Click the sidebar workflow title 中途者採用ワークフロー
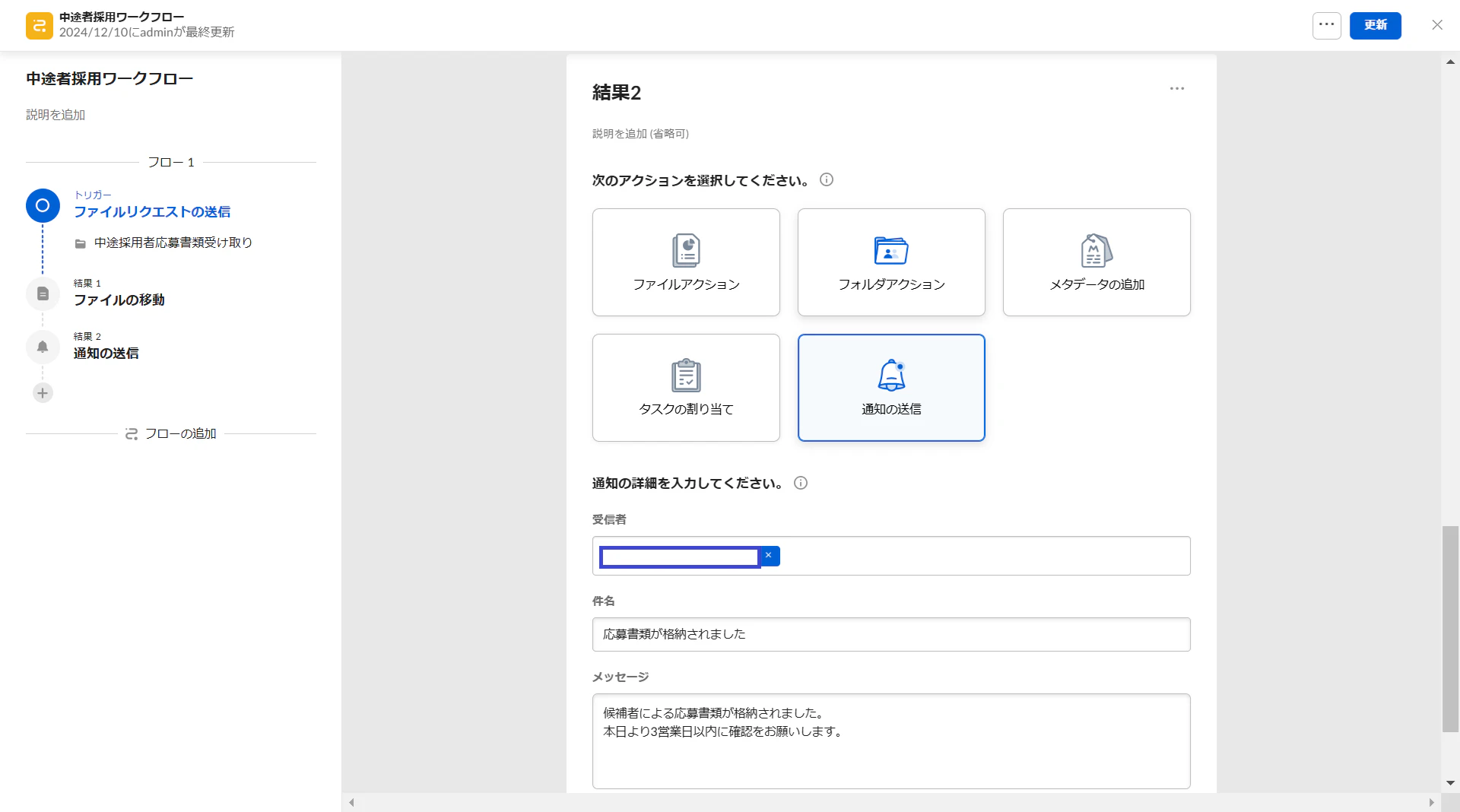1460x812 pixels. [109, 79]
